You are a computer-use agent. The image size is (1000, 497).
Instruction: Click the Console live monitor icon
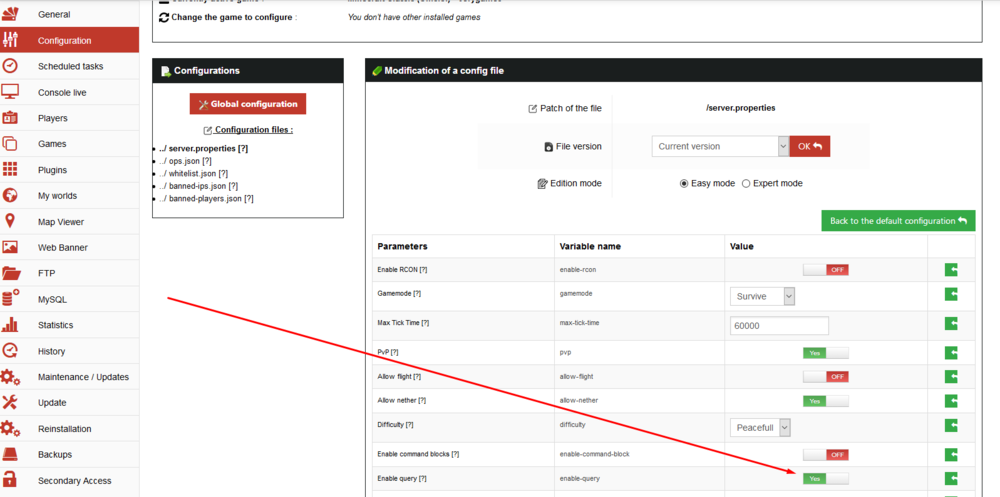coord(11,92)
